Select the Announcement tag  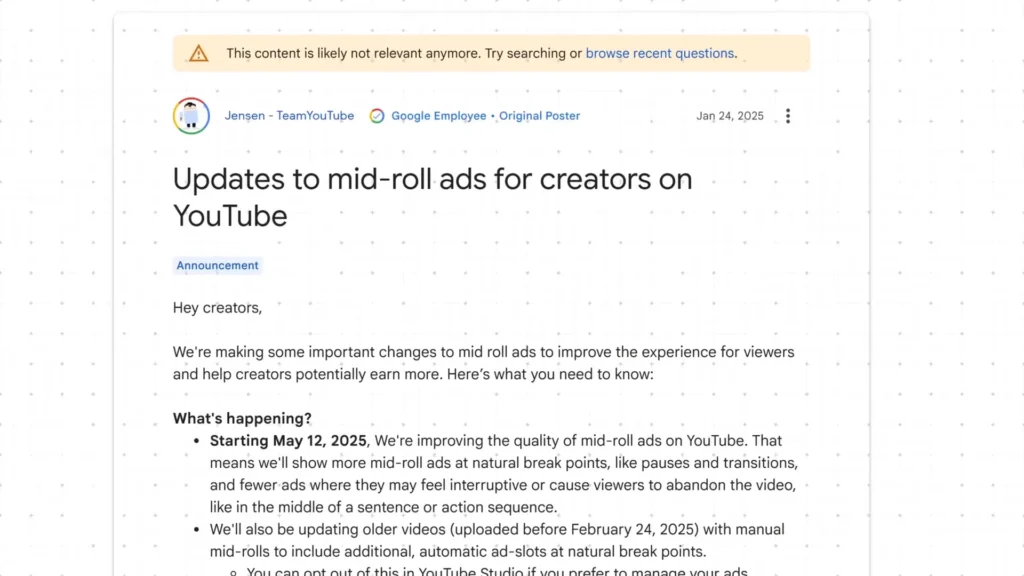click(x=217, y=266)
